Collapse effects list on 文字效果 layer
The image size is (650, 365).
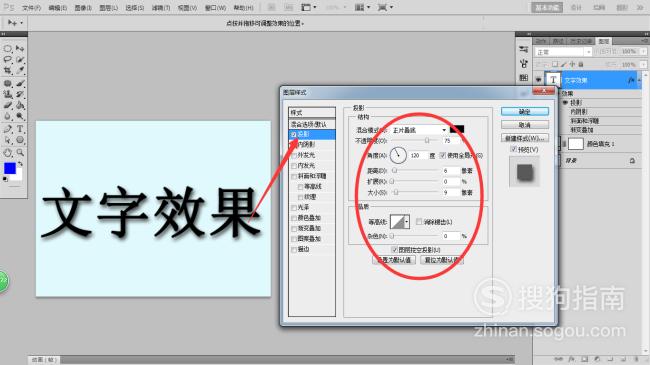tap(639, 80)
